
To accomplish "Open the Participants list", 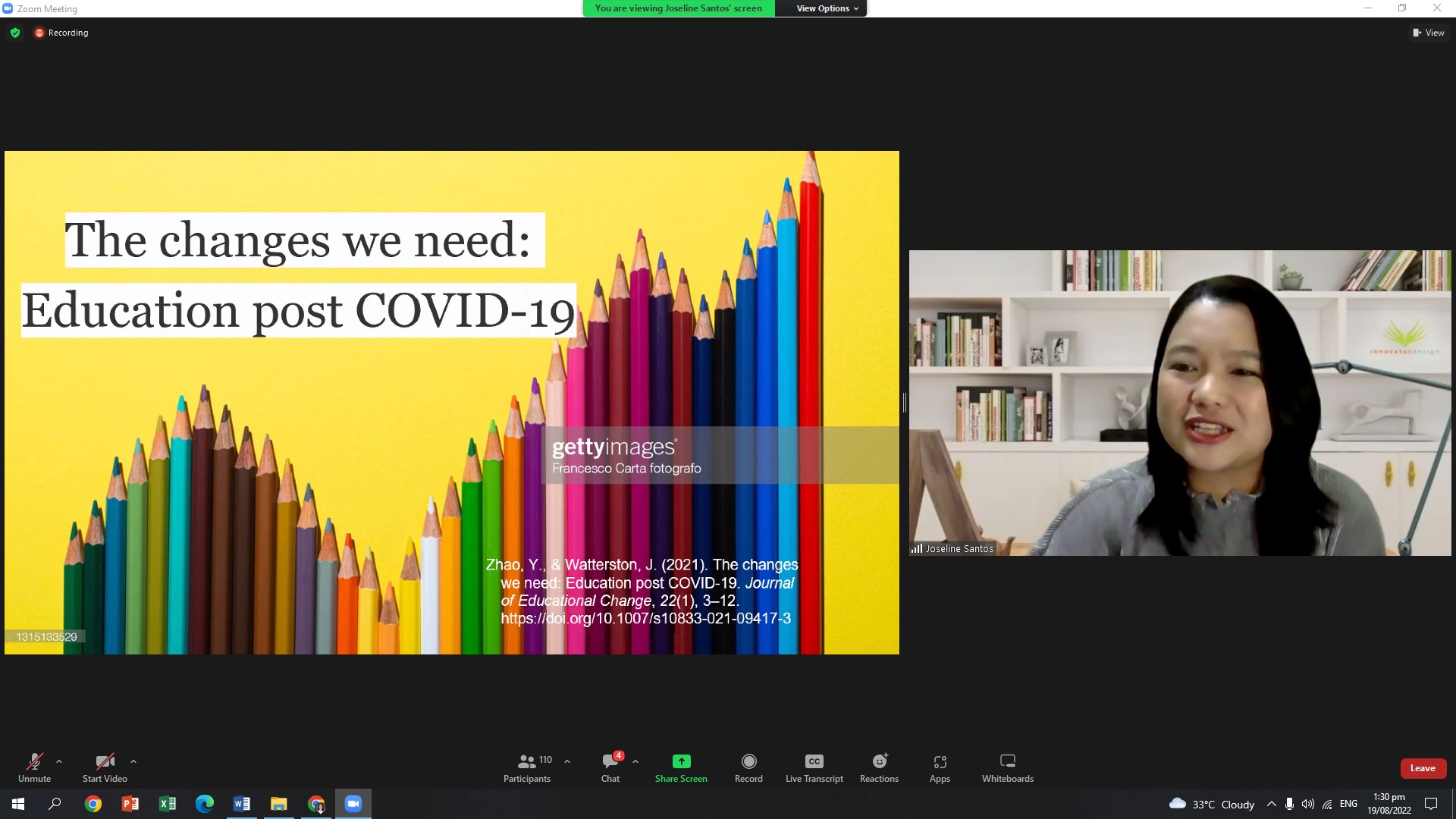I will (527, 767).
